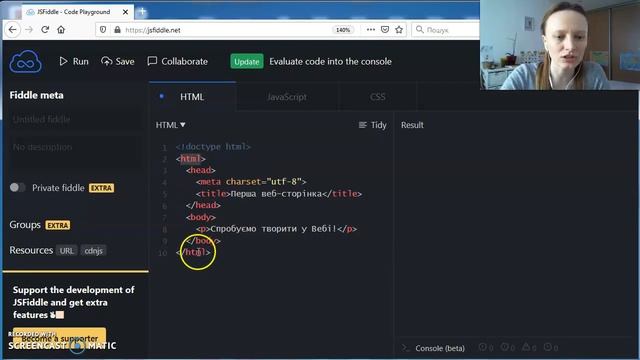
Task: Switch to the JavaScript tab
Action: coord(287,97)
